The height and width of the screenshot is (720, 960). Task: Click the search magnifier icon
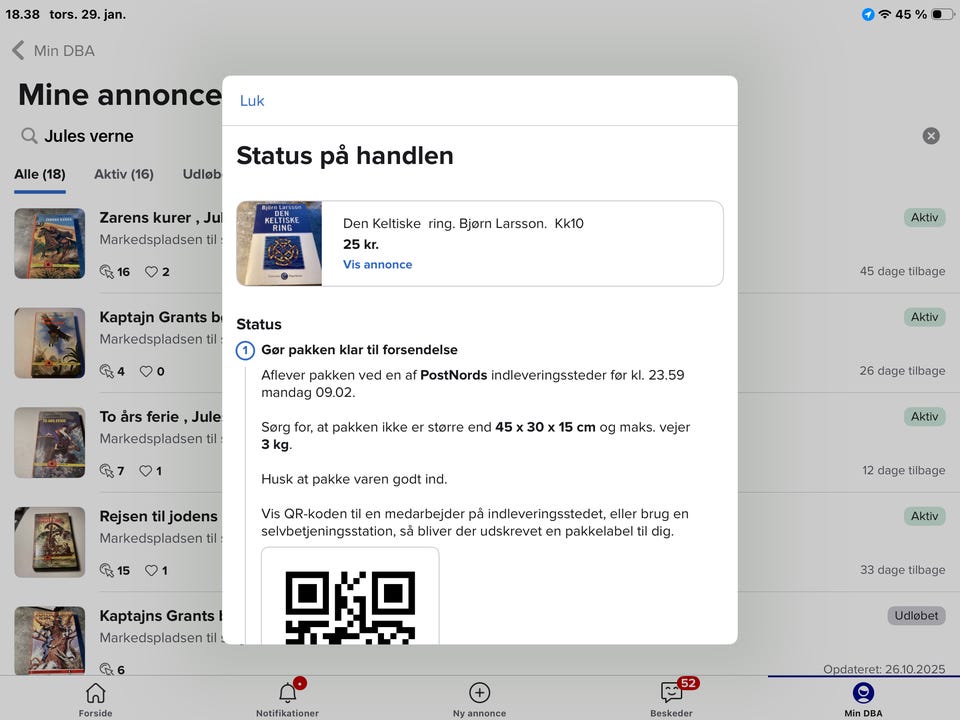pos(29,135)
